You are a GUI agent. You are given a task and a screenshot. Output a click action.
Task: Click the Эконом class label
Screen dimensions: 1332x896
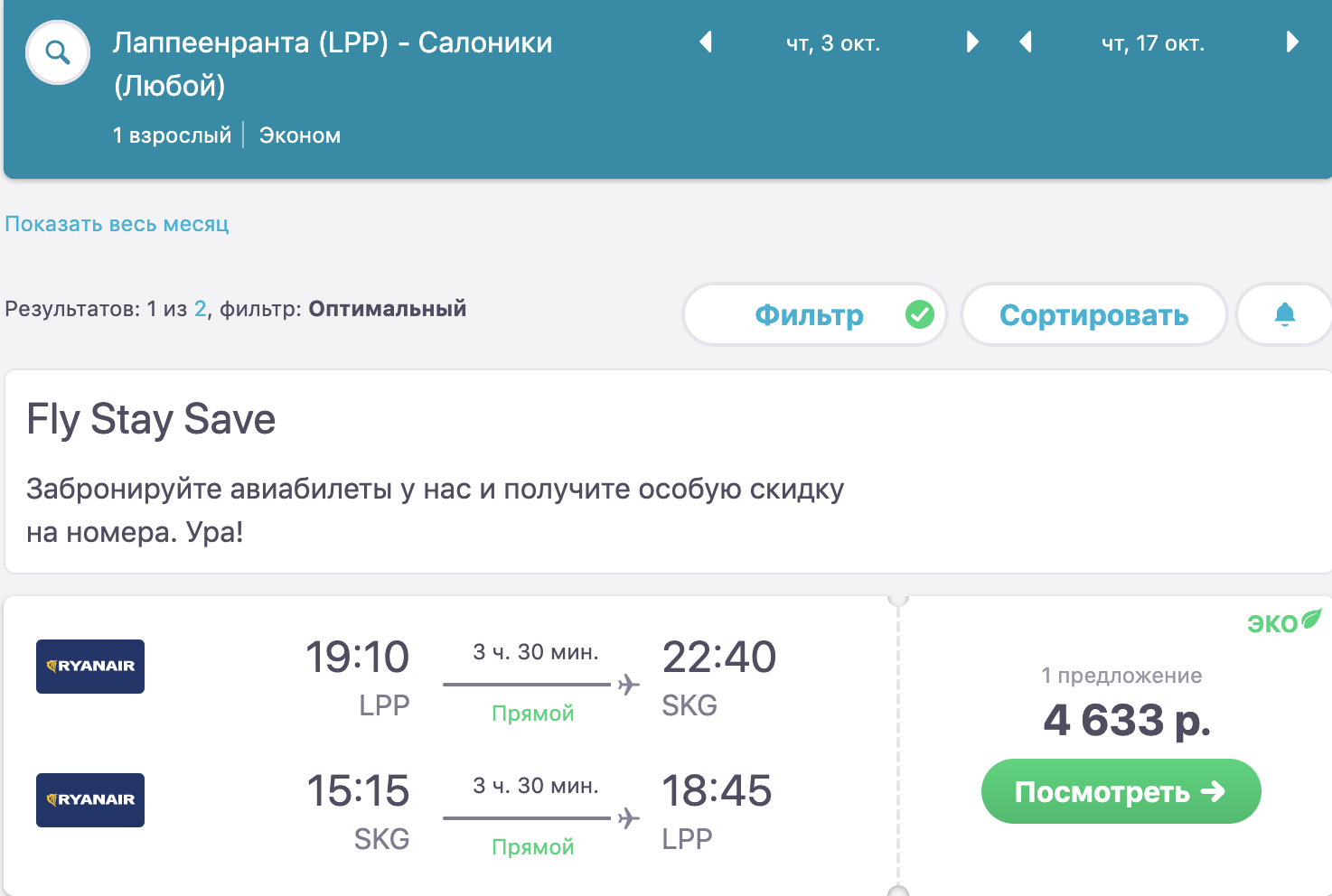(300, 135)
